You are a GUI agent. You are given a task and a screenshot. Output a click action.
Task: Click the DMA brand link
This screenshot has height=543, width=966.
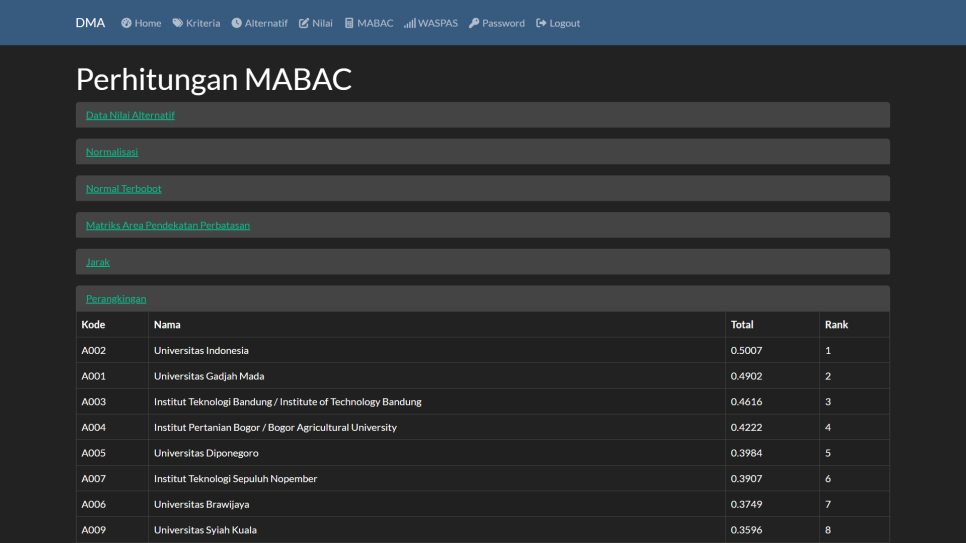click(x=90, y=23)
